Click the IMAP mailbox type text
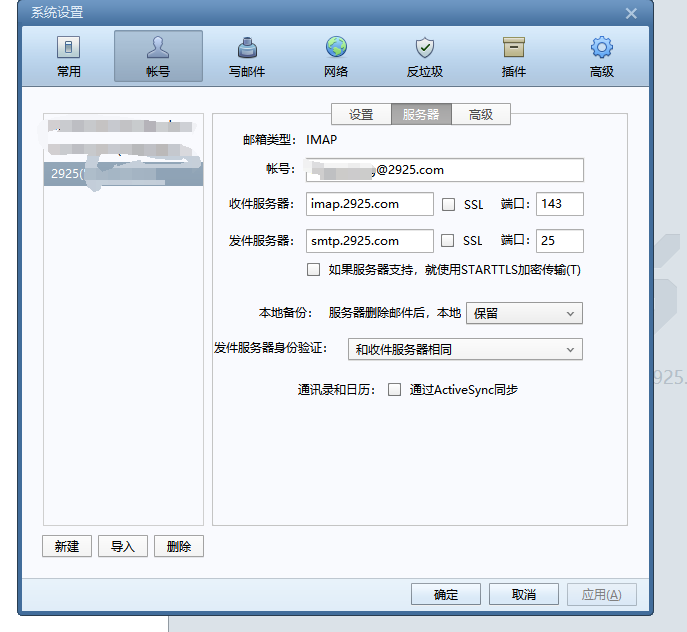Viewport: 687px width, 632px height. 321,140
